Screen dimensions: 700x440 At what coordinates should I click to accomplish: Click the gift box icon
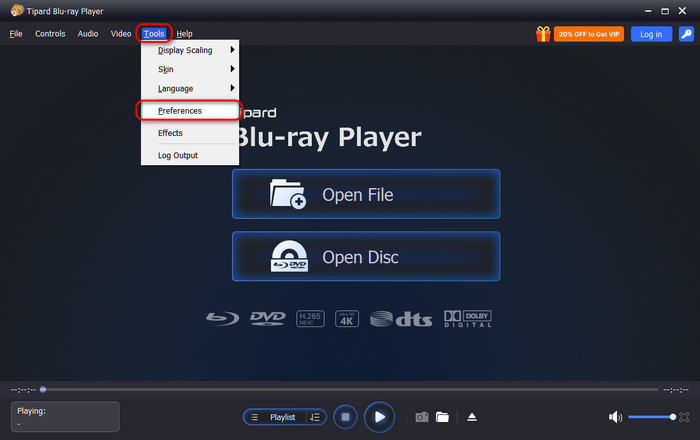(x=543, y=34)
